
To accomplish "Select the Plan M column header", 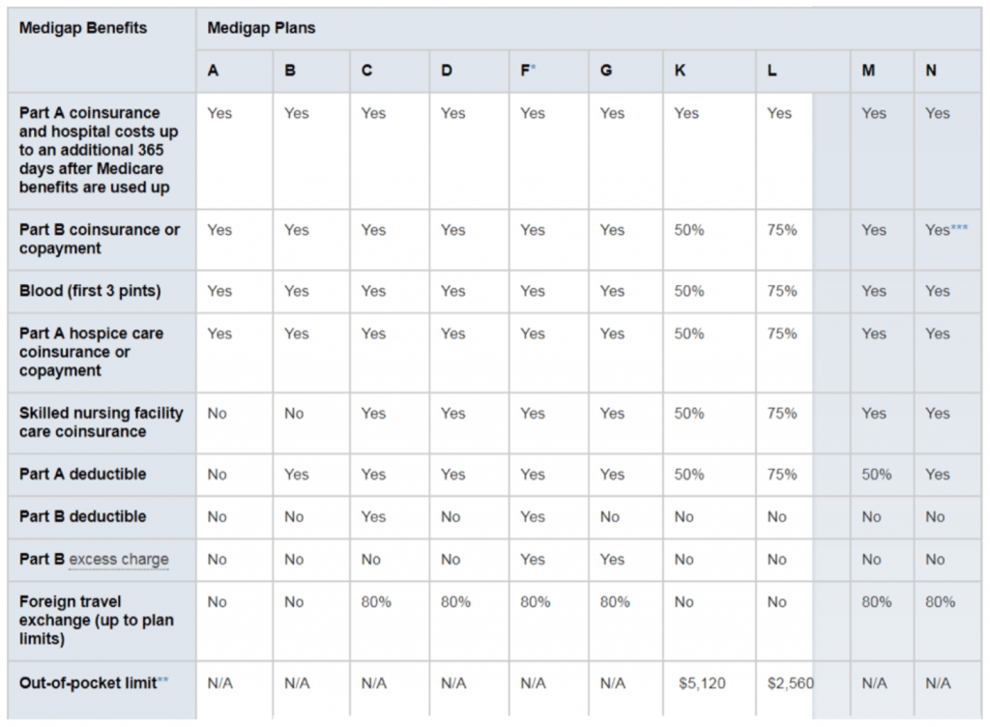I will tap(870, 71).
